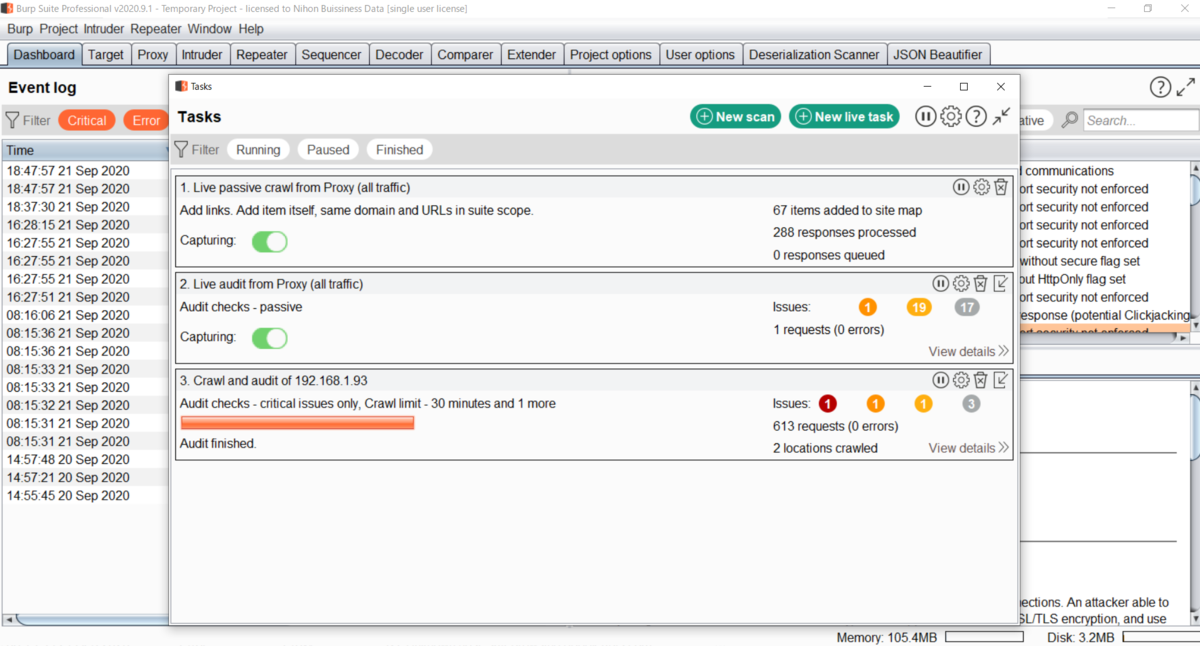Viewport: 1200px width, 646px height.
Task: Select event log row 16:28:15 21 Sep 2020
Action: click(86, 225)
